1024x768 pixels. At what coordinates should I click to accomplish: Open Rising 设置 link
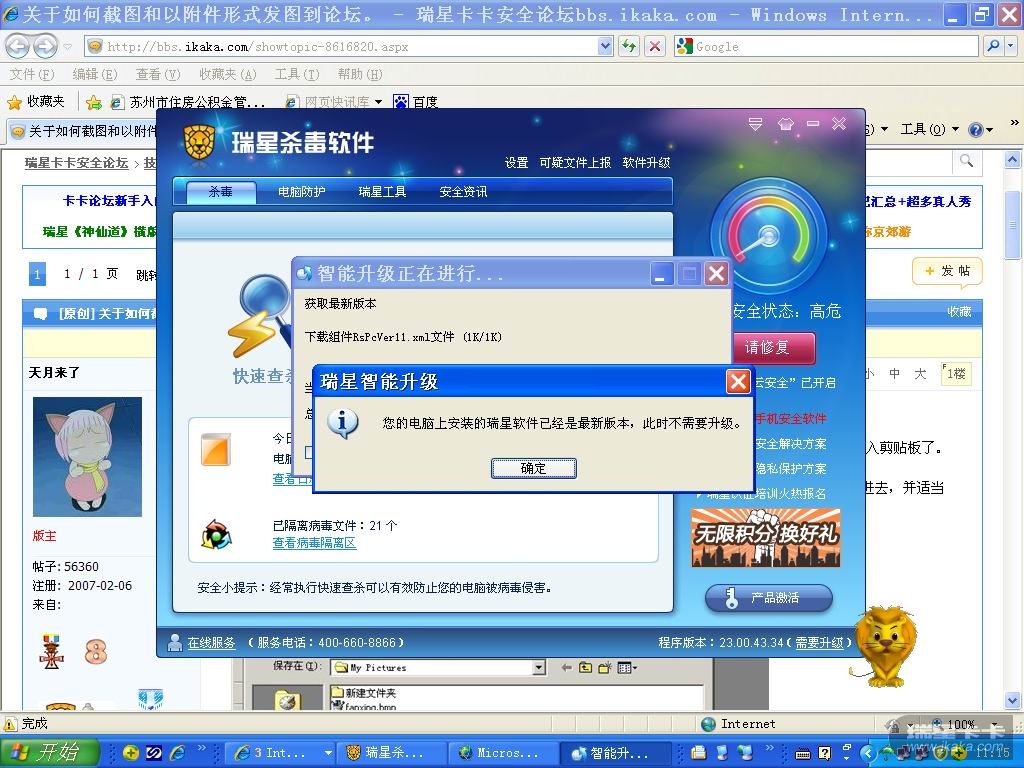516,163
